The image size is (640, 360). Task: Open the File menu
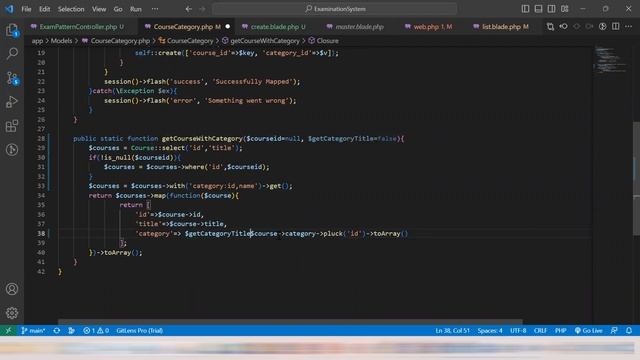[x=26, y=9]
